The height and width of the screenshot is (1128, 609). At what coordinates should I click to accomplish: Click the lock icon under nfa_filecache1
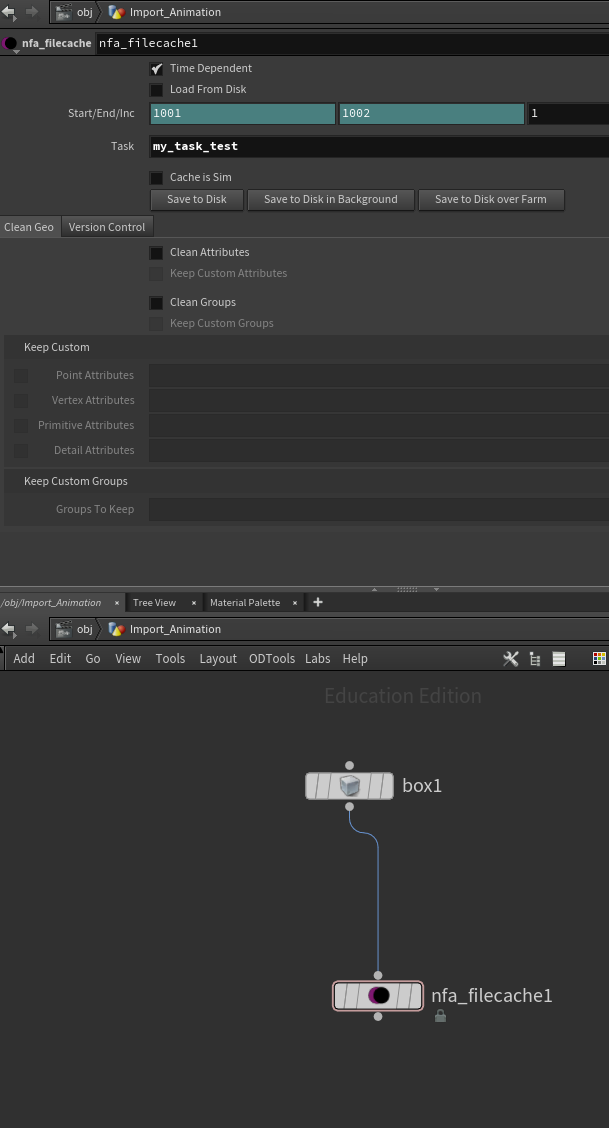coord(440,1016)
